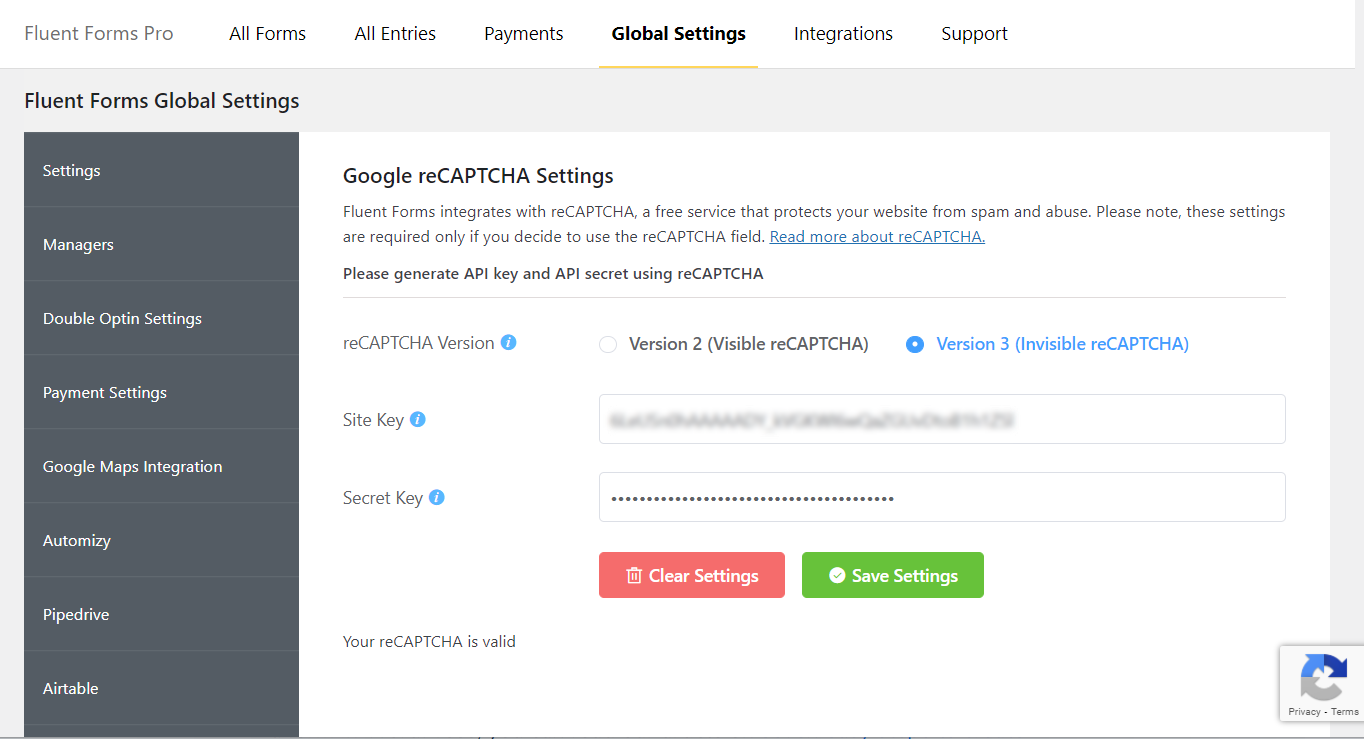Open the Pipedrive integration settings
The width and height of the screenshot is (1364, 739).
[75, 614]
